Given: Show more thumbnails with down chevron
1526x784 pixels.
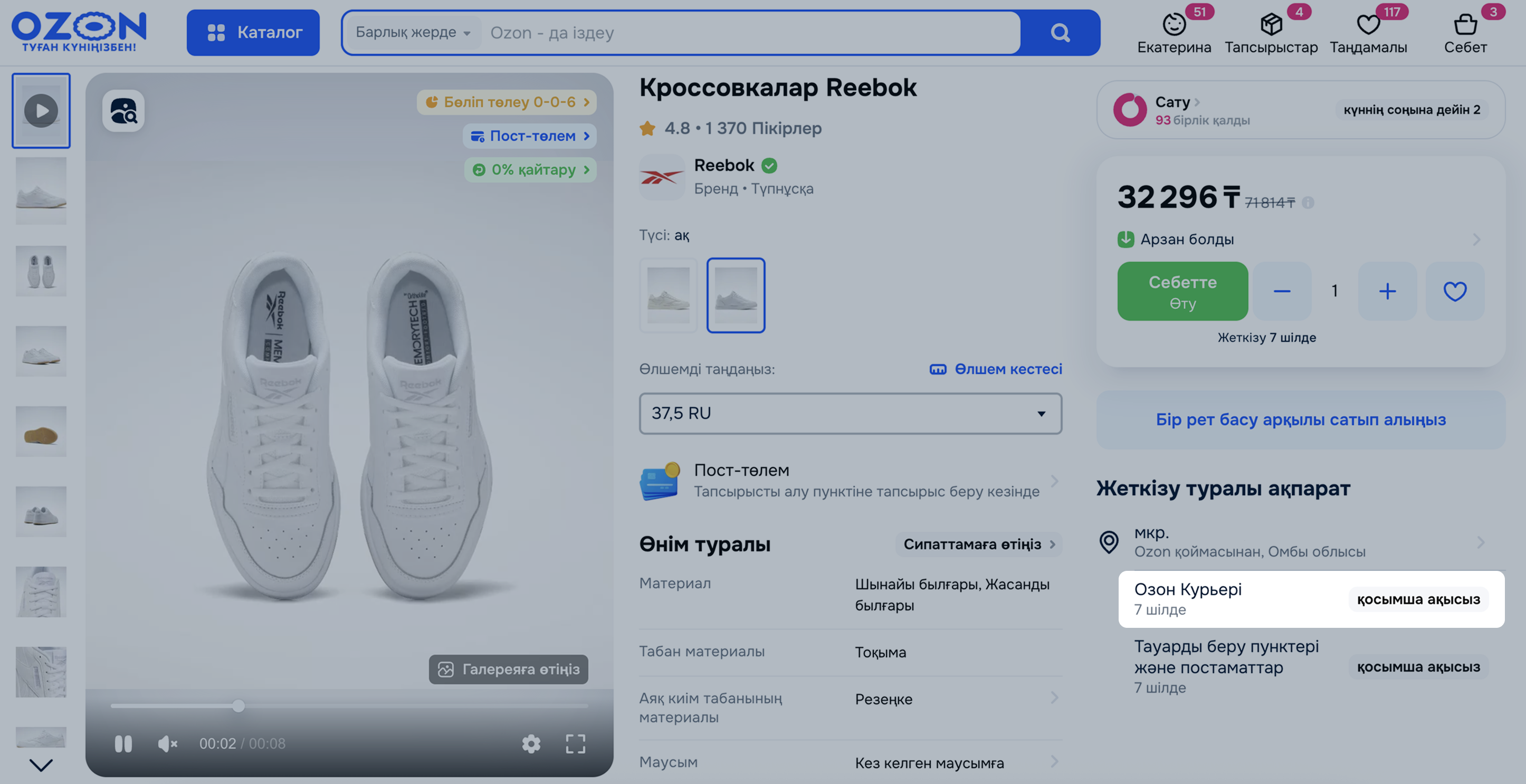Looking at the screenshot, I should pos(41,764).
